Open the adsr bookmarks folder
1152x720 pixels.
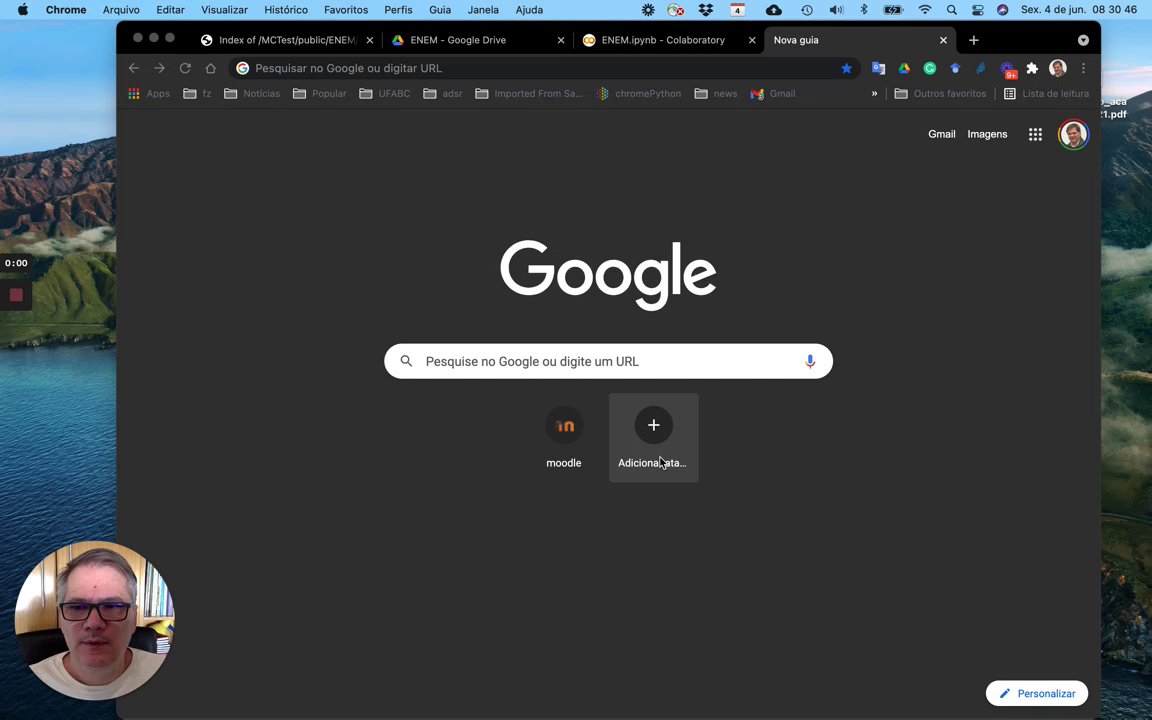click(443, 93)
